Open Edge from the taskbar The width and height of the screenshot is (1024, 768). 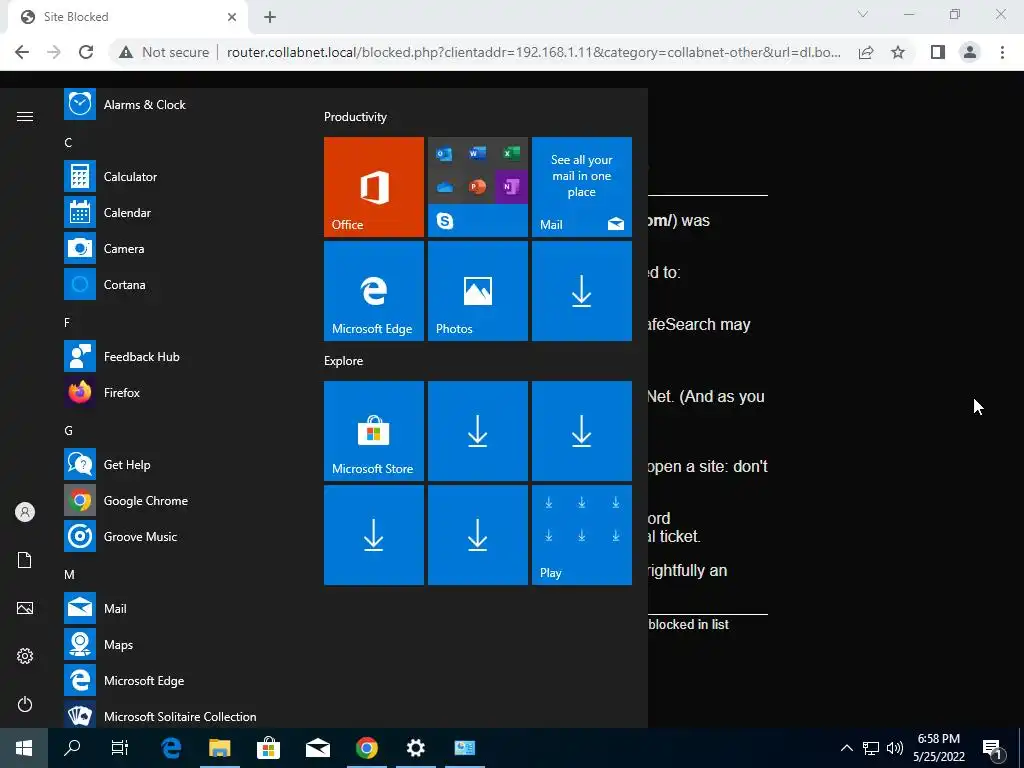click(x=171, y=748)
